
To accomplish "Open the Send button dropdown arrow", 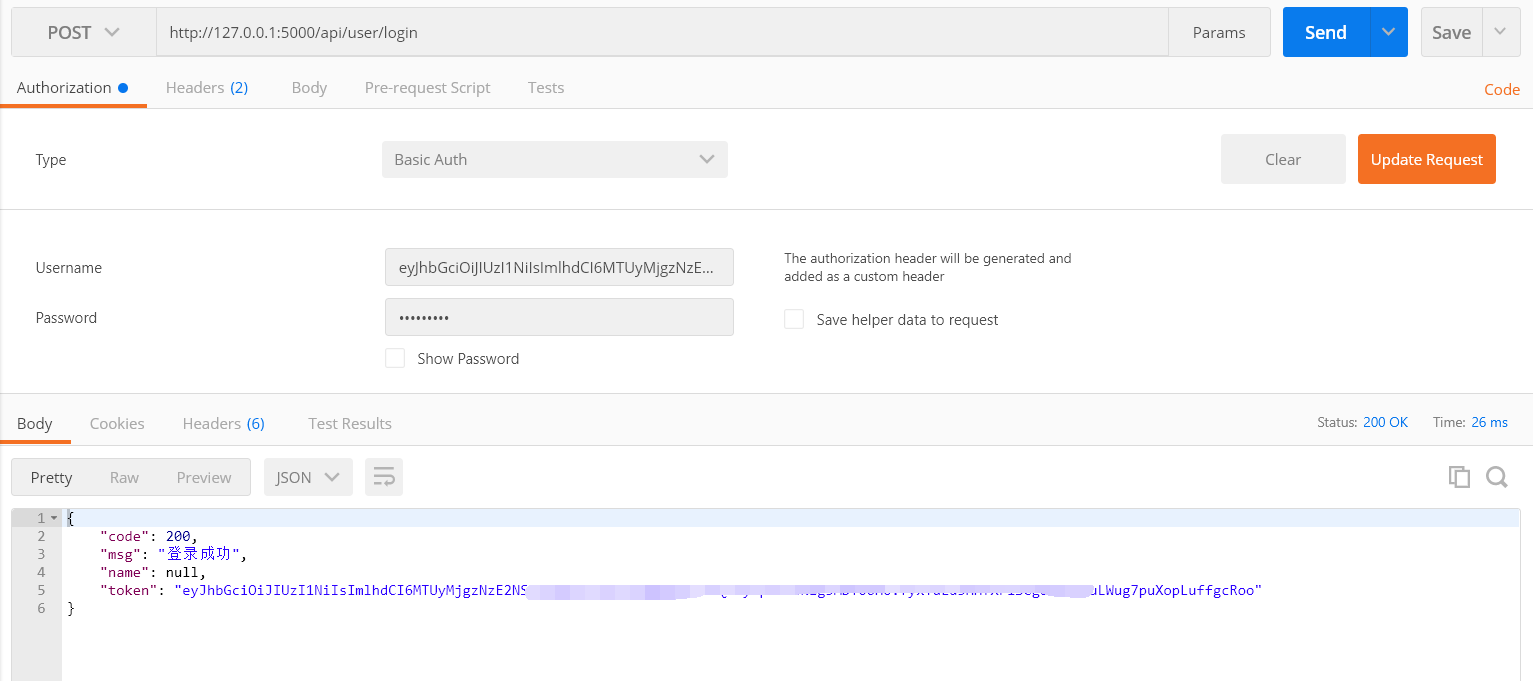I will pos(1388,32).
